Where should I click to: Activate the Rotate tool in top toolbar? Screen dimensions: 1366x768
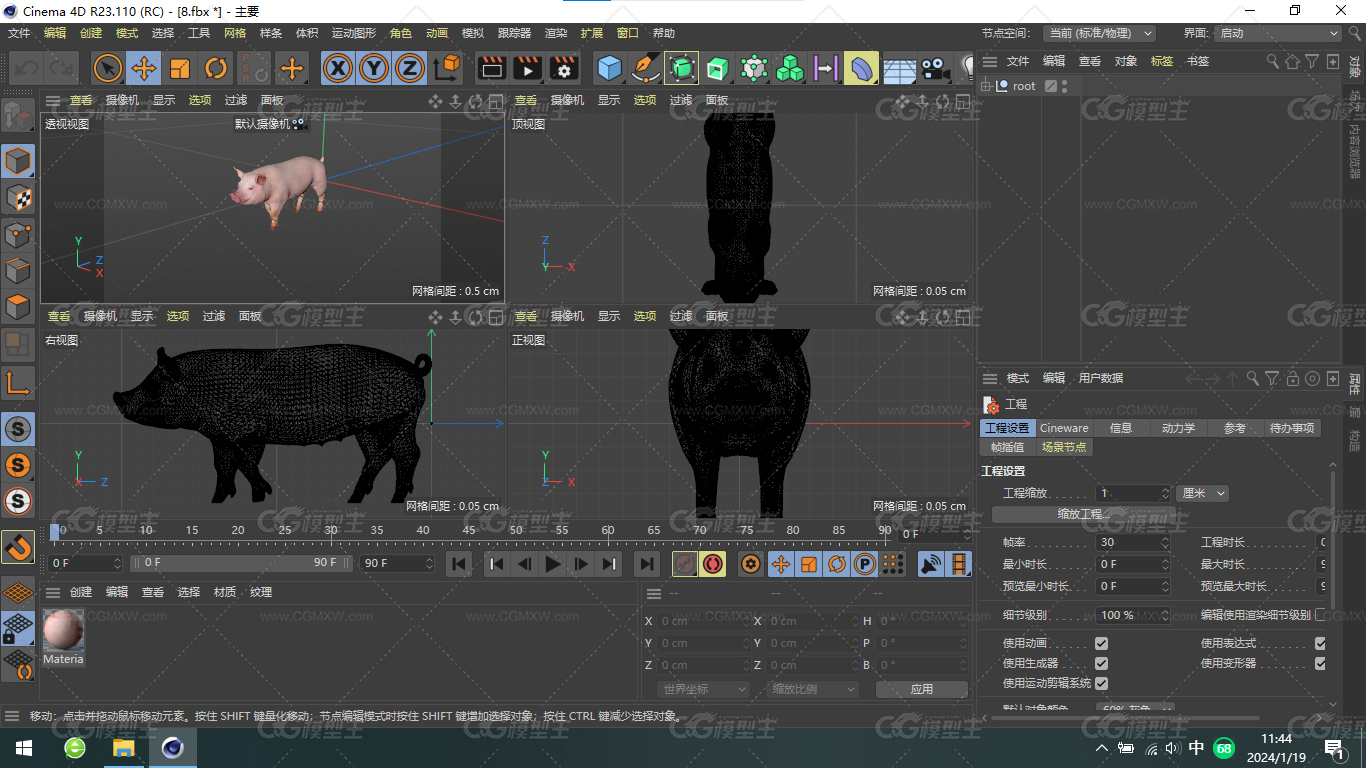coord(216,68)
